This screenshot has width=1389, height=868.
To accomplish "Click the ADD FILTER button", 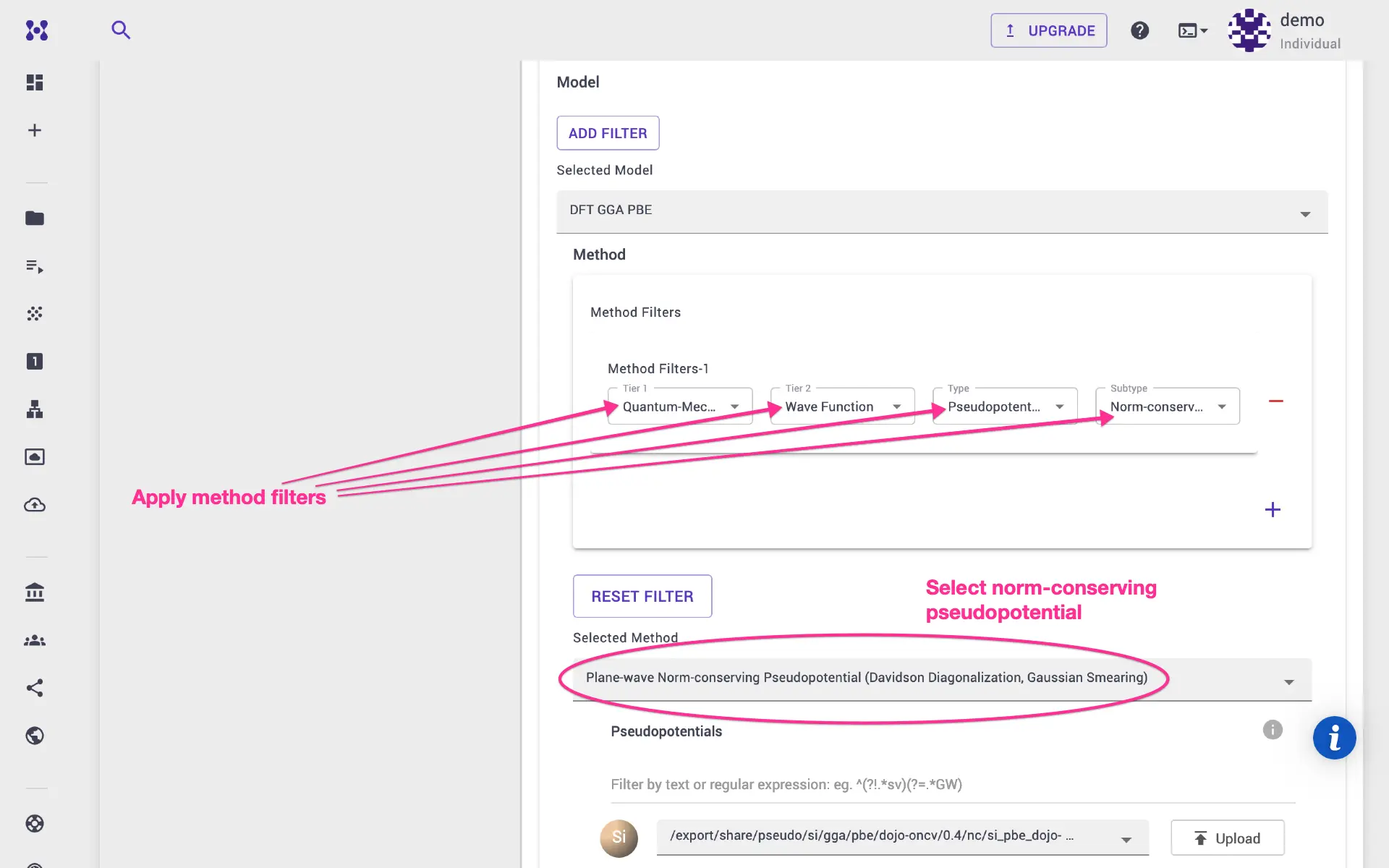I will click(x=608, y=133).
